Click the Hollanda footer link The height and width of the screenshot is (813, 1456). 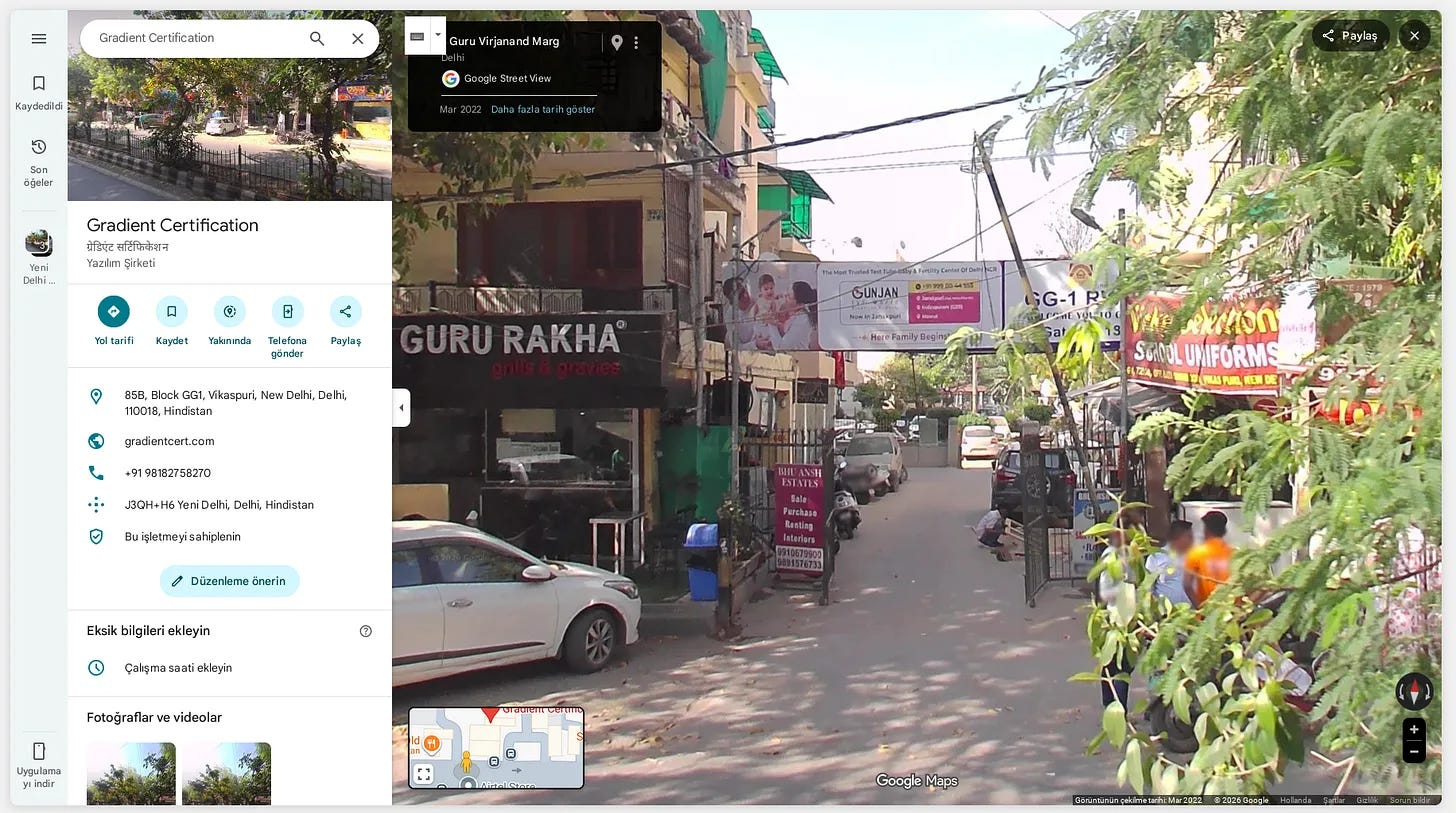(x=1296, y=800)
